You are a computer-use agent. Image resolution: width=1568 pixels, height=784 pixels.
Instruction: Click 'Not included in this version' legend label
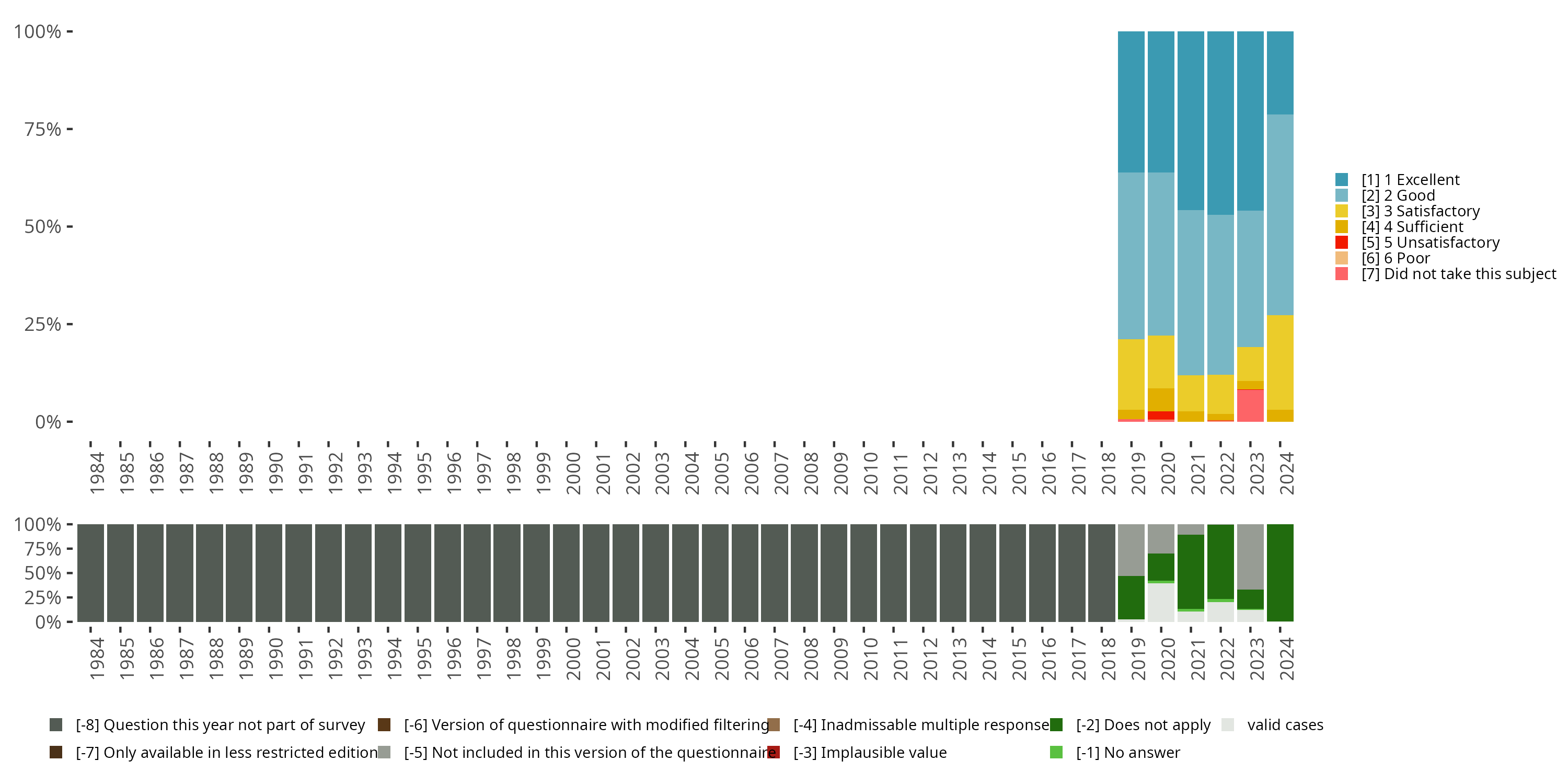(589, 752)
